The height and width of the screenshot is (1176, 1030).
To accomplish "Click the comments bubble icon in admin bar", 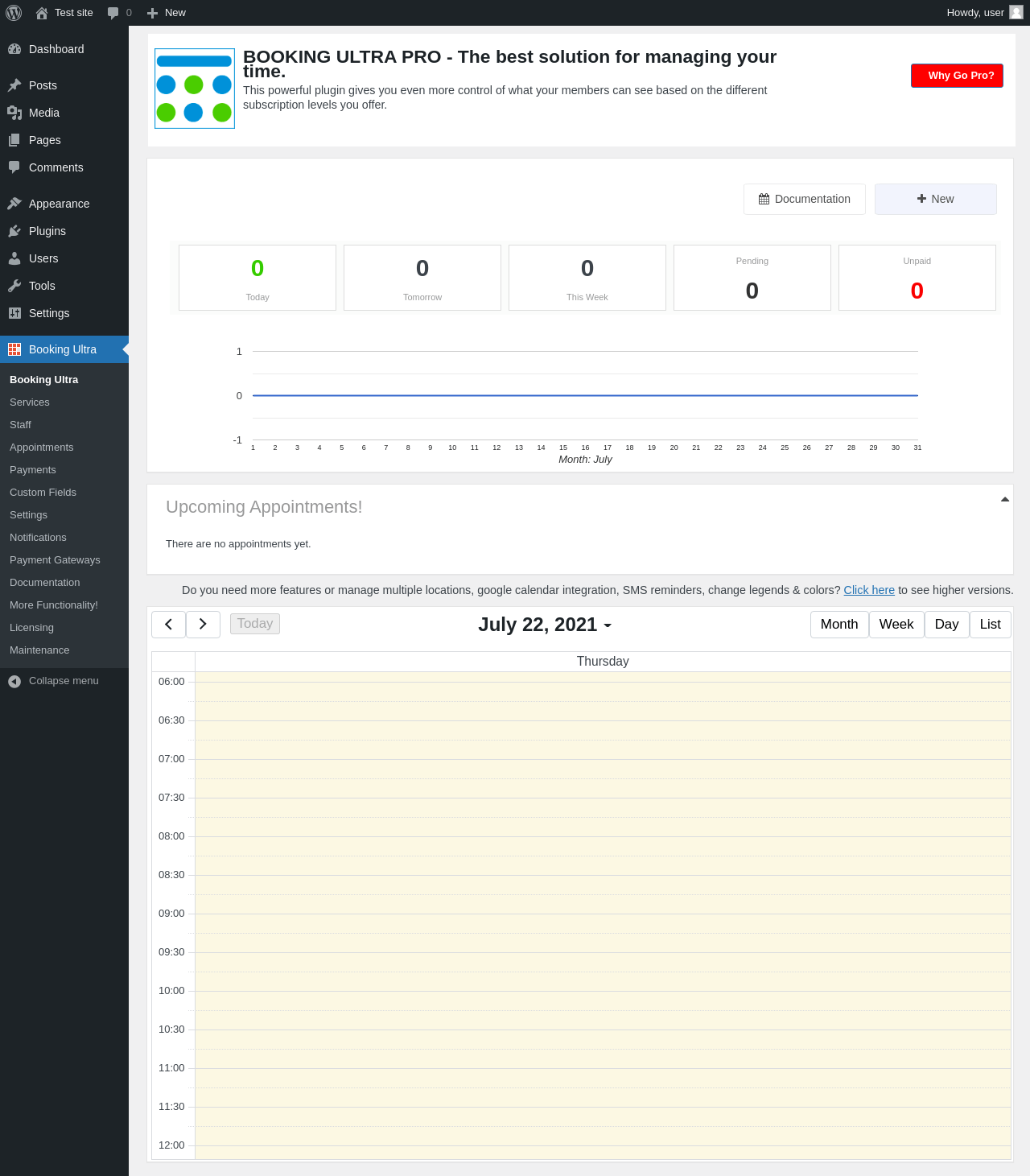I will point(113,13).
